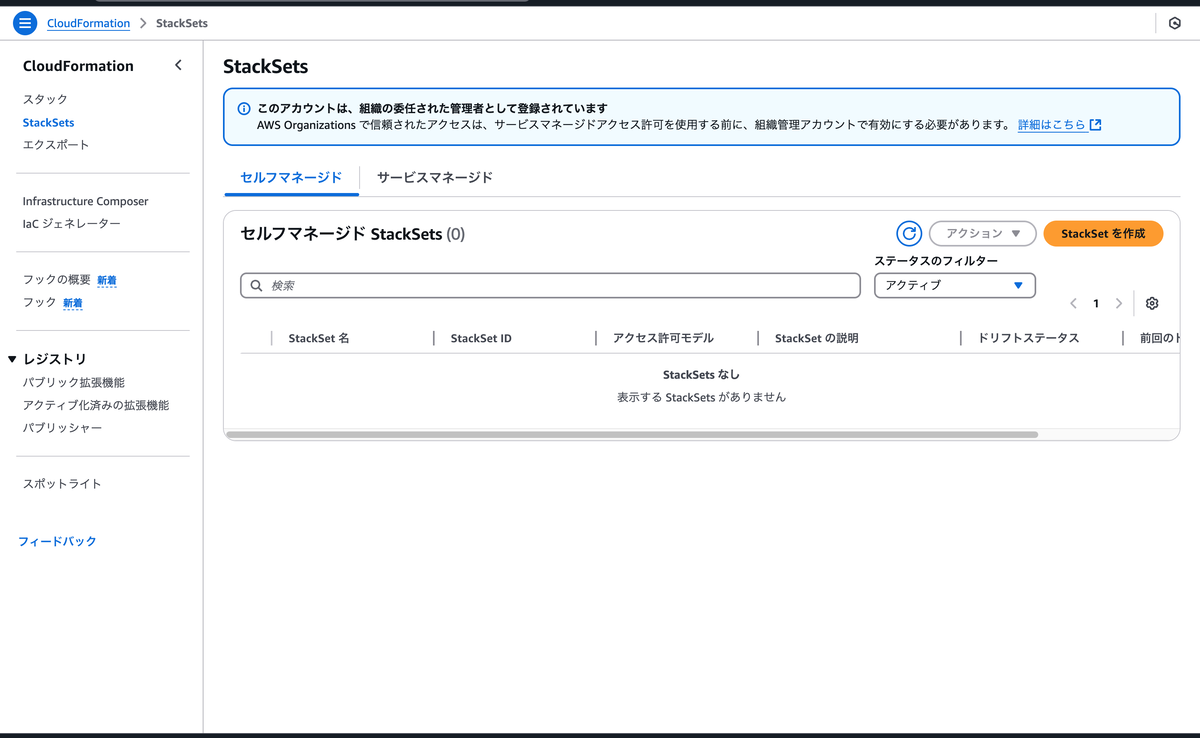The width and height of the screenshot is (1200, 738).
Task: Click the StackSet ID column header
Action: coord(481,338)
